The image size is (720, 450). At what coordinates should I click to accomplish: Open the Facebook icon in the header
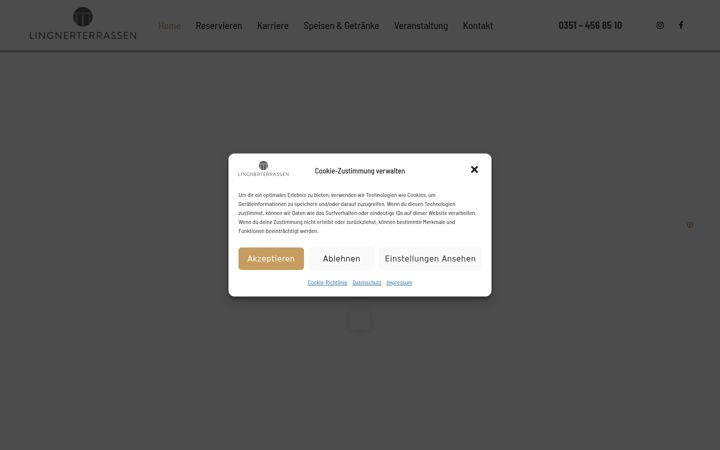[681, 25]
